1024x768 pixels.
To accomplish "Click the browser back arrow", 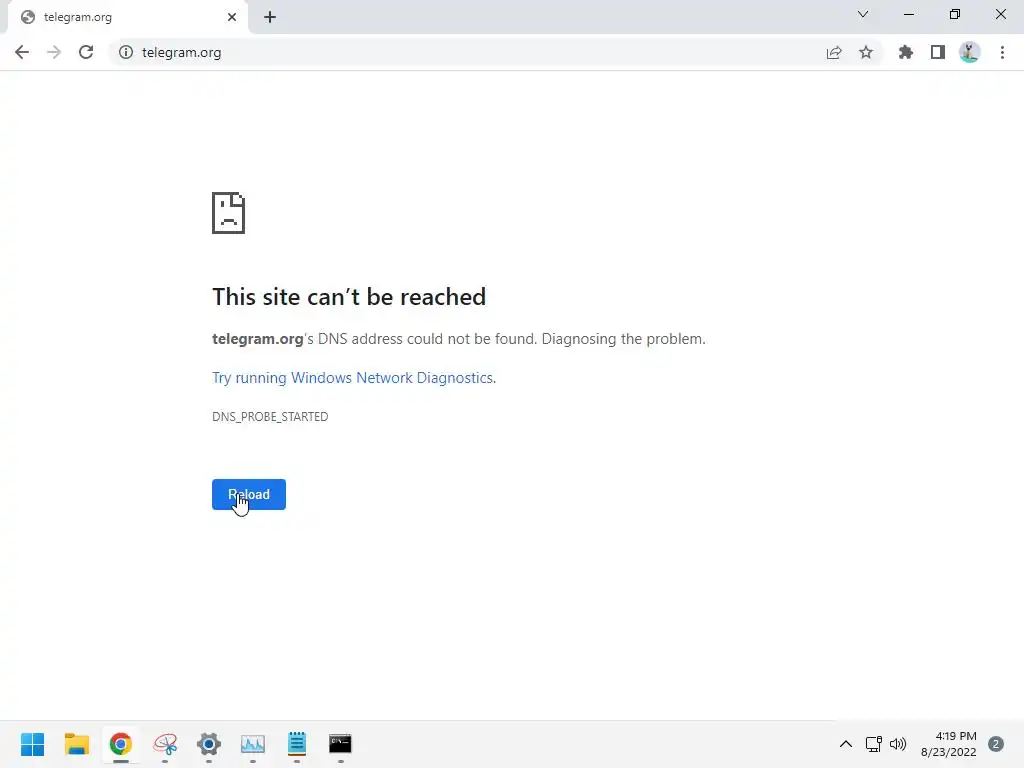I will [x=22, y=52].
